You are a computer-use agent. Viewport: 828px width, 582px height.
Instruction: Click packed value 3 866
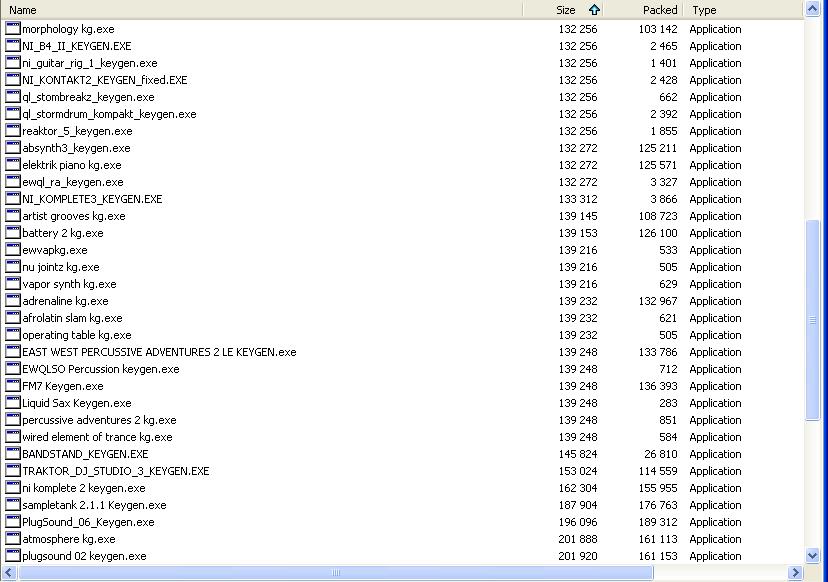664,199
